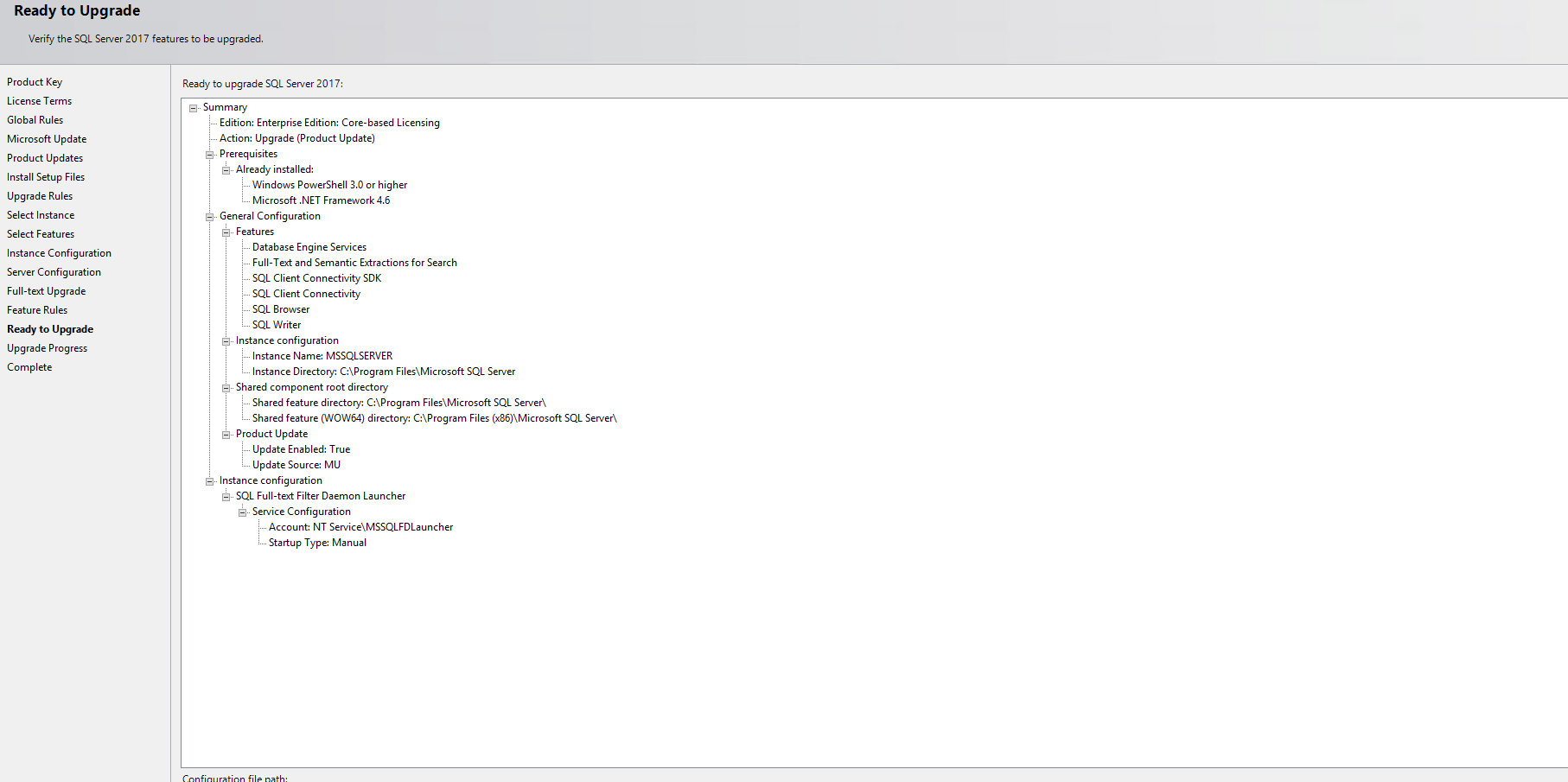This screenshot has height=782, width=1568.
Task: Open the Product Key step in sidebar
Action: click(35, 82)
